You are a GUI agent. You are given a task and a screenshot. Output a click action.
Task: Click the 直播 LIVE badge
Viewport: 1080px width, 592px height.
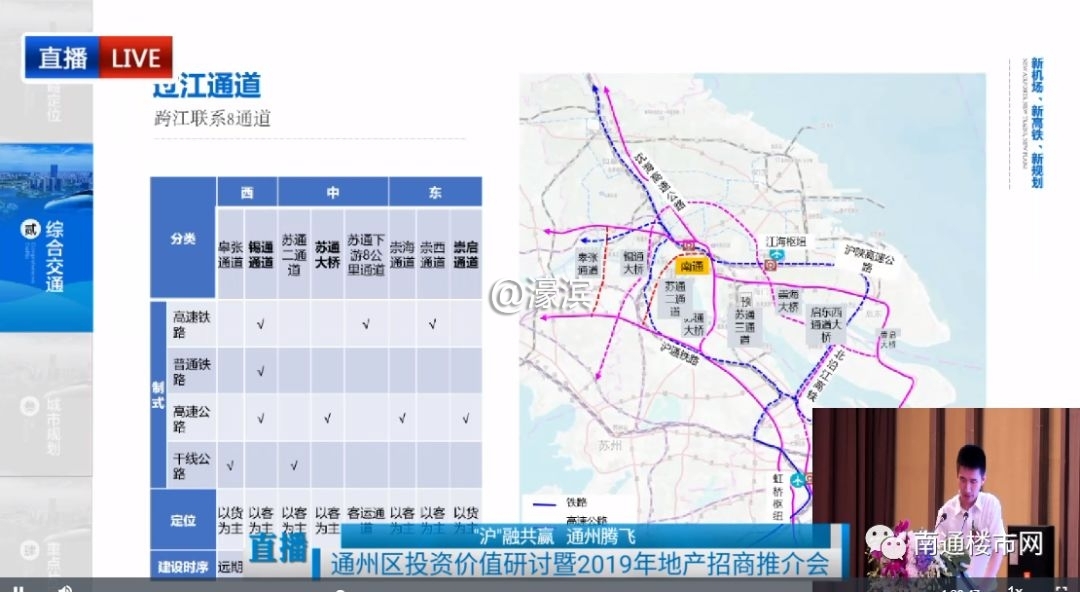coord(98,57)
